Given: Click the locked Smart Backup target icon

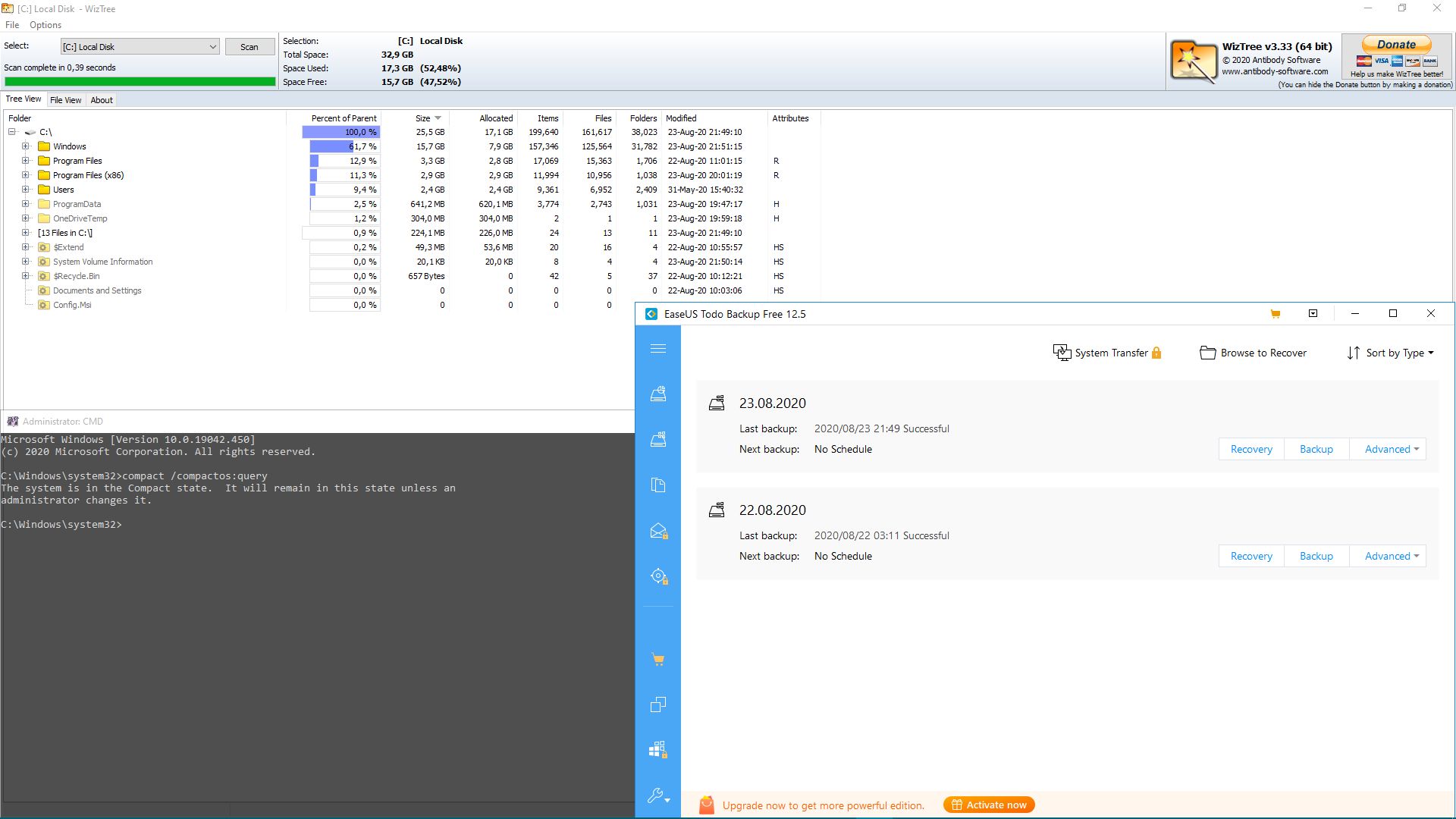Looking at the screenshot, I should coord(658,576).
